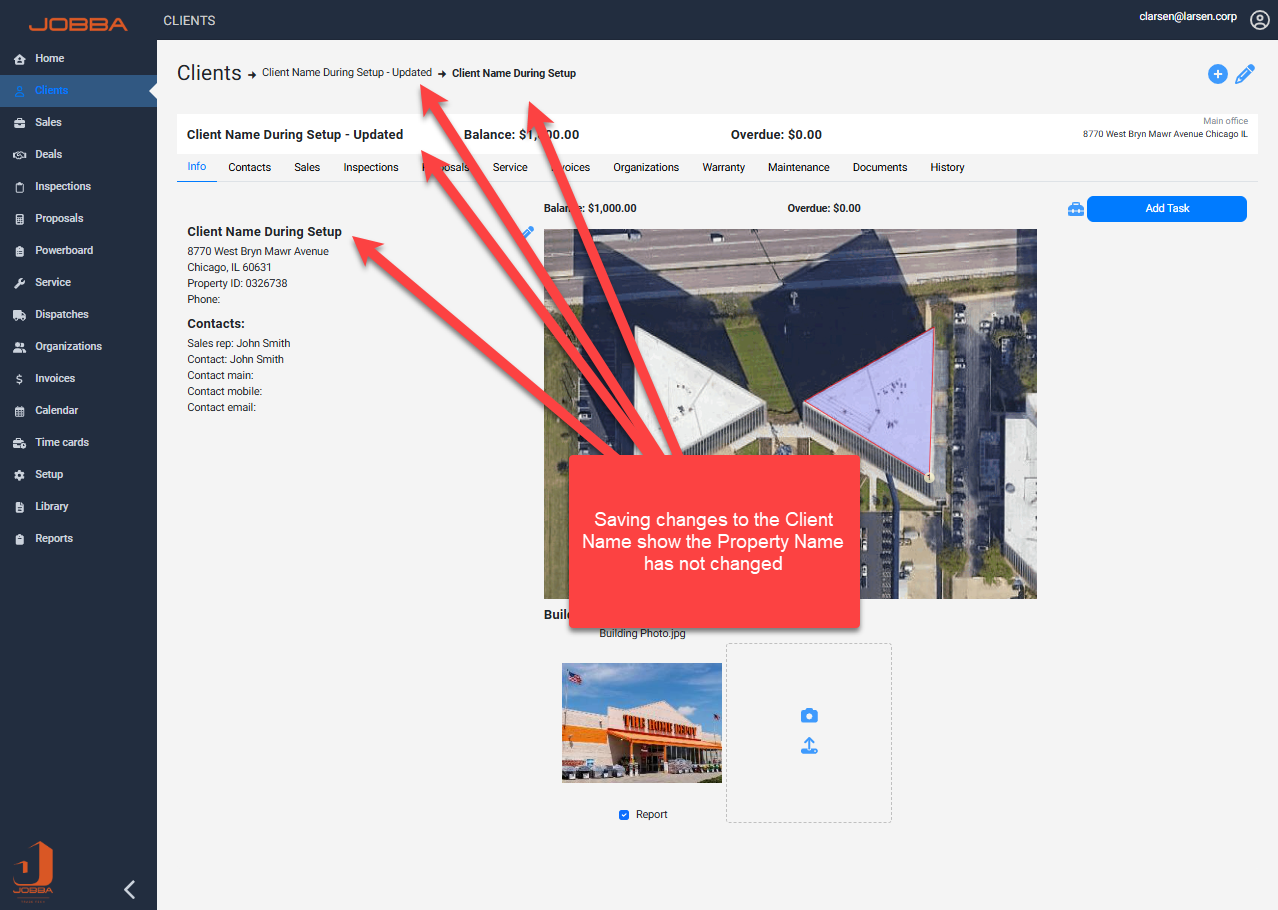This screenshot has height=910, width=1278.
Task: Click the upload icon in photo dropzone
Action: (x=809, y=746)
